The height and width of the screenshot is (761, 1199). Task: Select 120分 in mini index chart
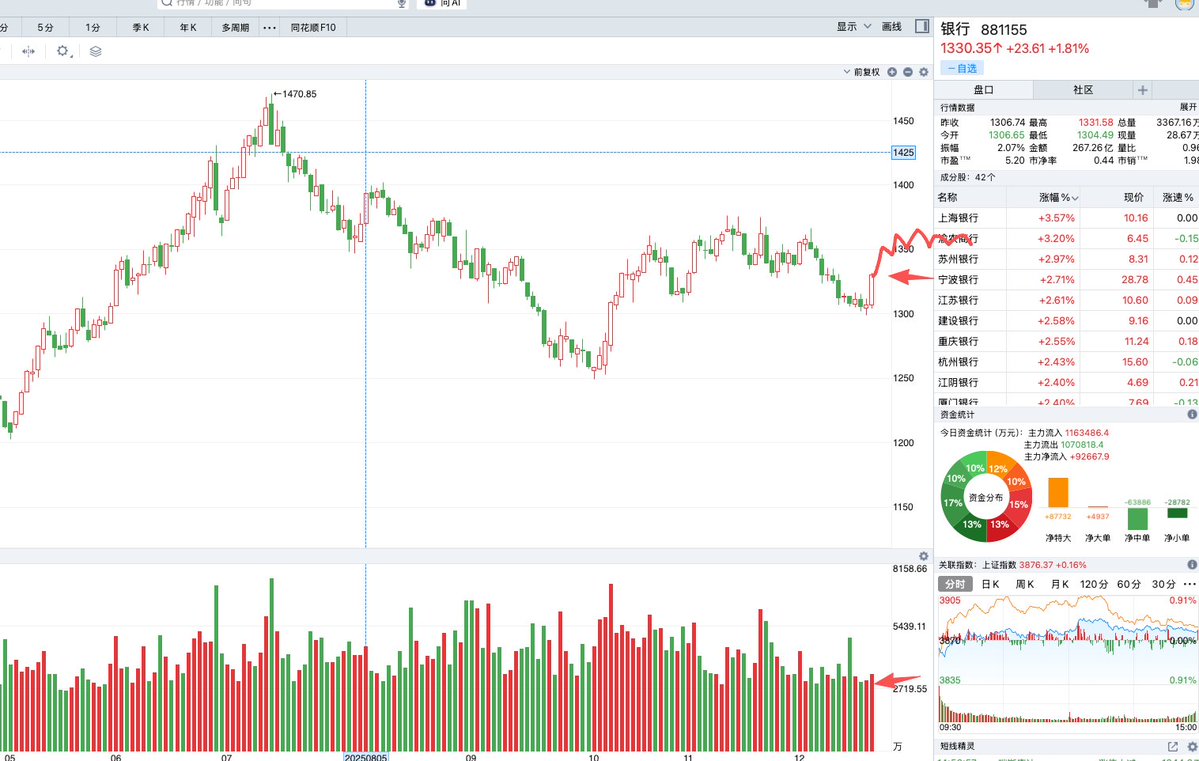pos(1094,584)
